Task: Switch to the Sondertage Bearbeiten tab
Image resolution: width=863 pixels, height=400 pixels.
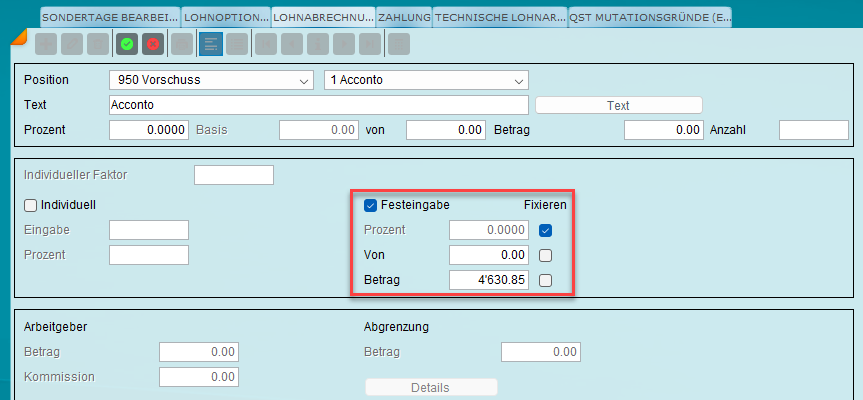Action: (x=110, y=17)
